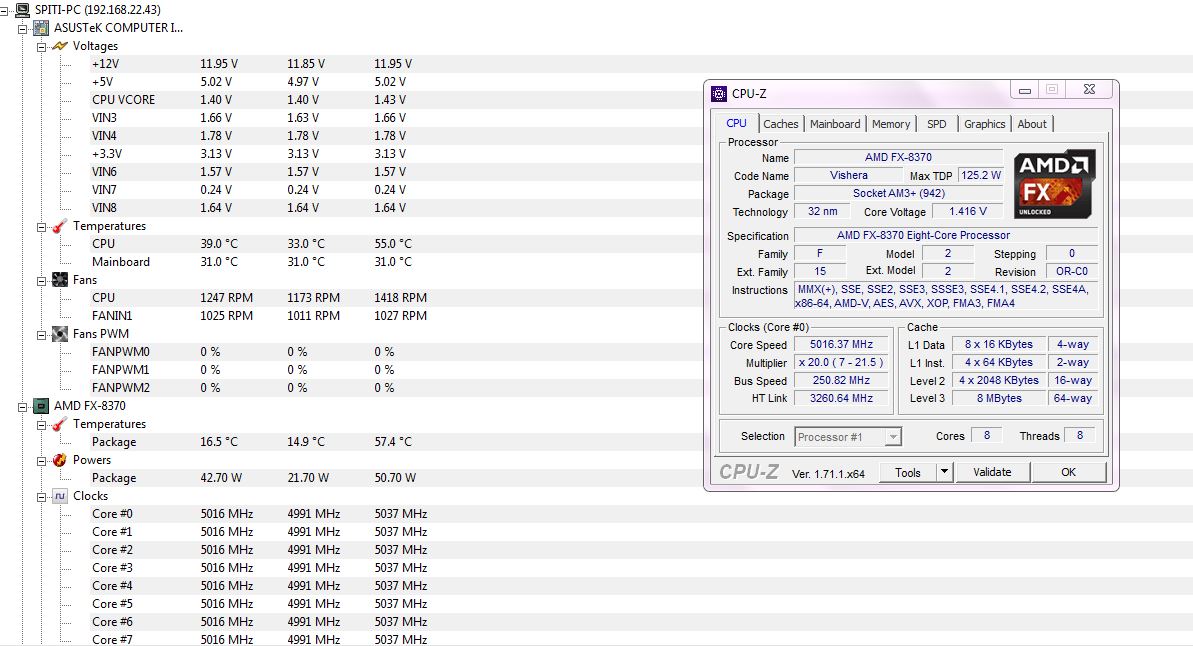The image size is (1193, 646).
Task: Click the Core Voltage field 1.416 V
Action: tap(968, 212)
